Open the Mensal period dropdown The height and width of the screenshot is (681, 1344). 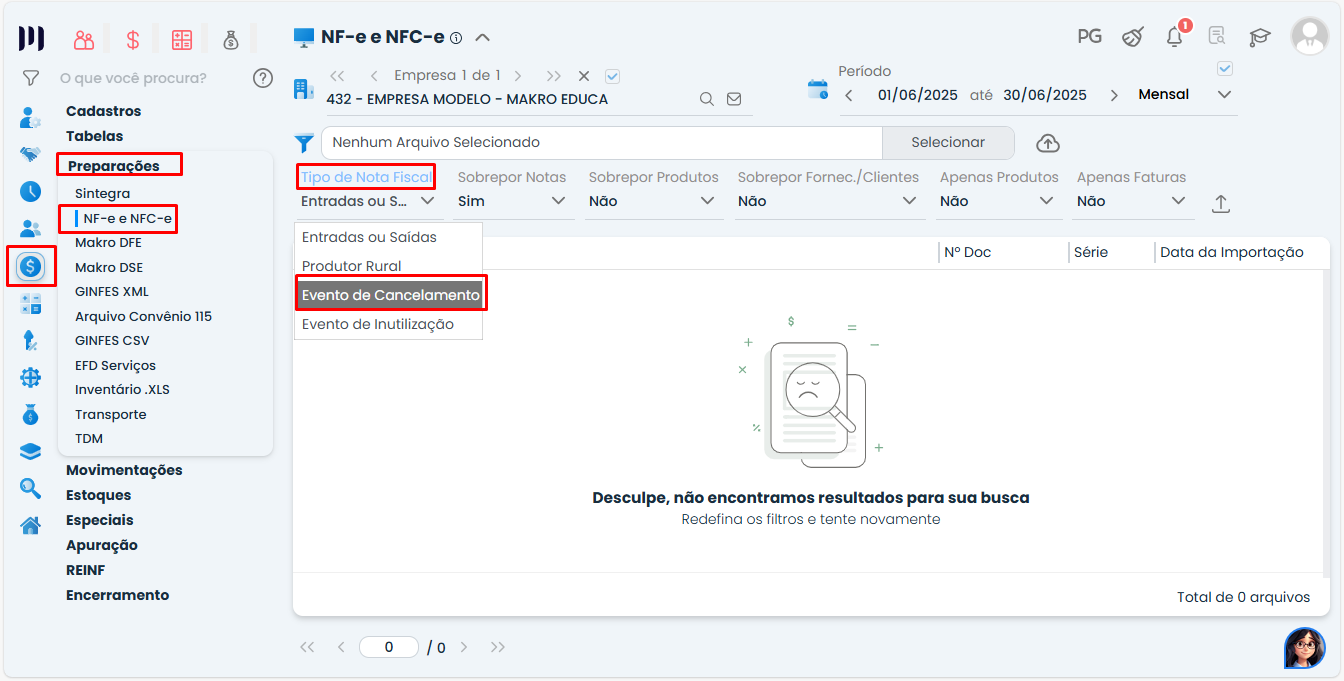point(1185,95)
